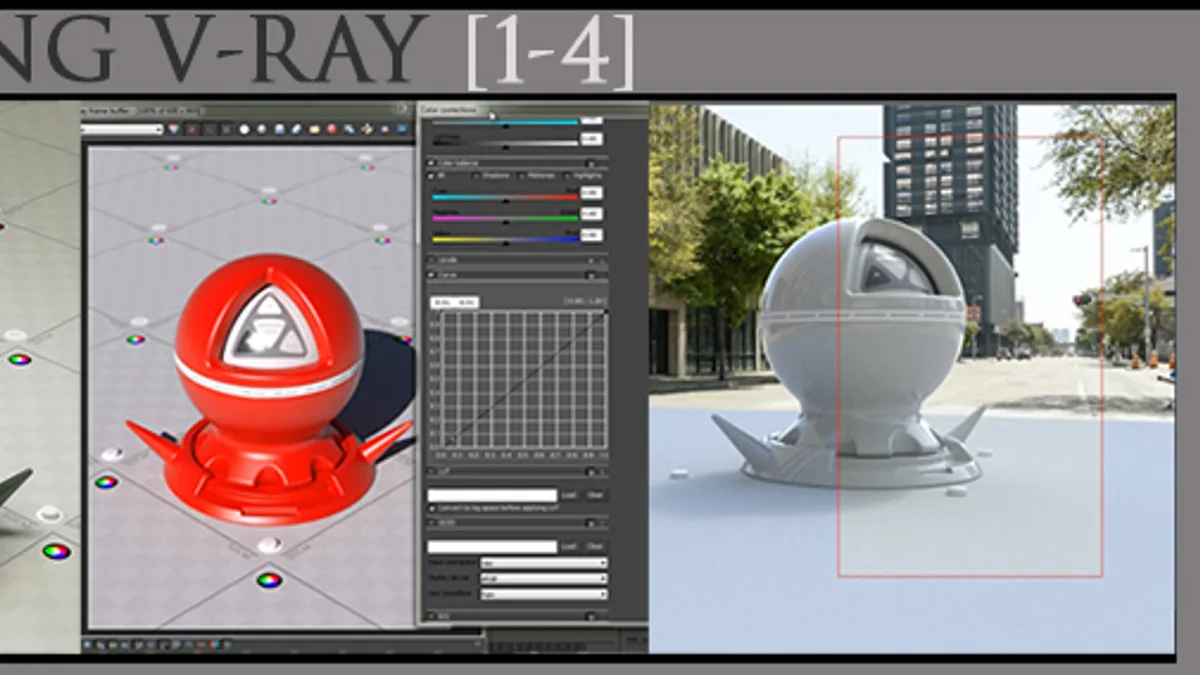1200x675 pixels.
Task: Select the Shadows radio button
Action: click(x=476, y=176)
